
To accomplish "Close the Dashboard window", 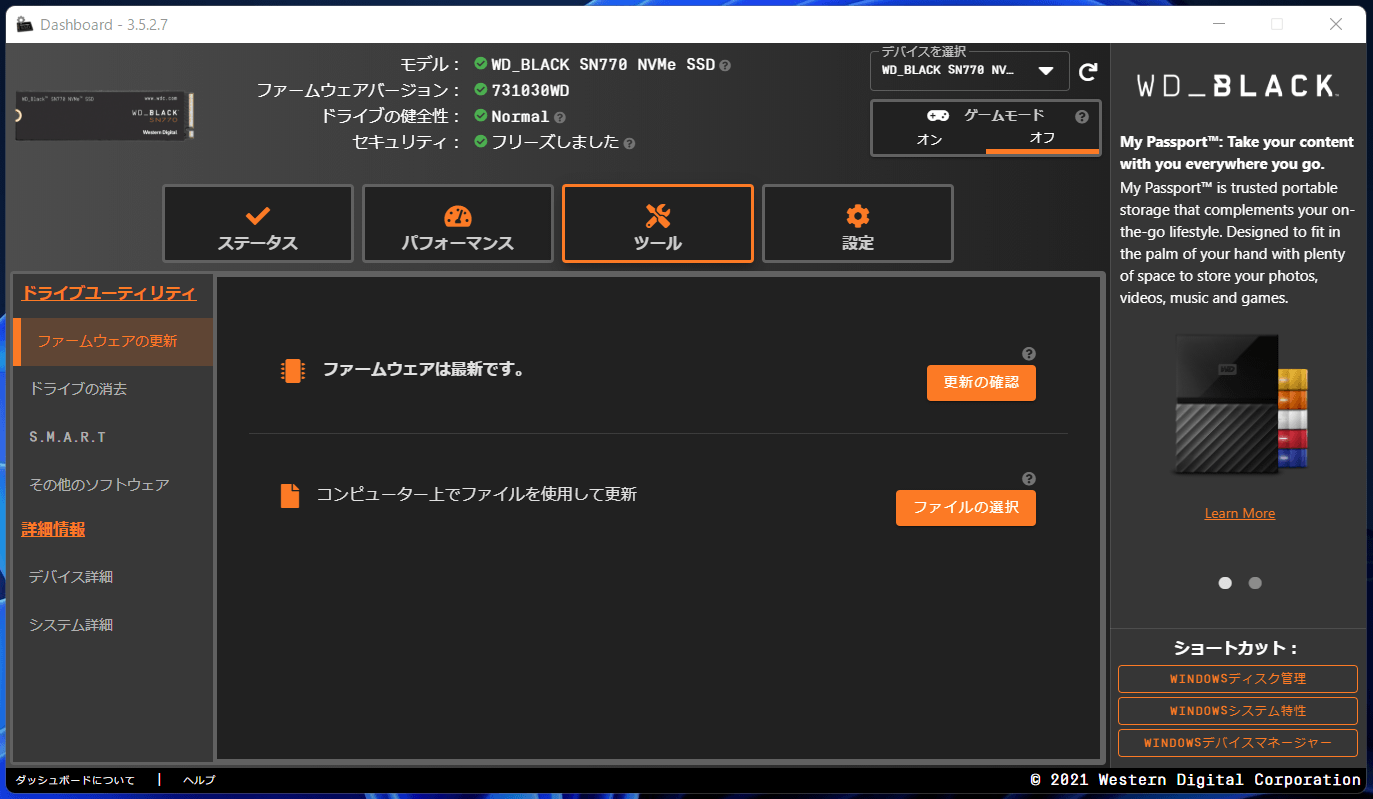I will tap(1335, 24).
